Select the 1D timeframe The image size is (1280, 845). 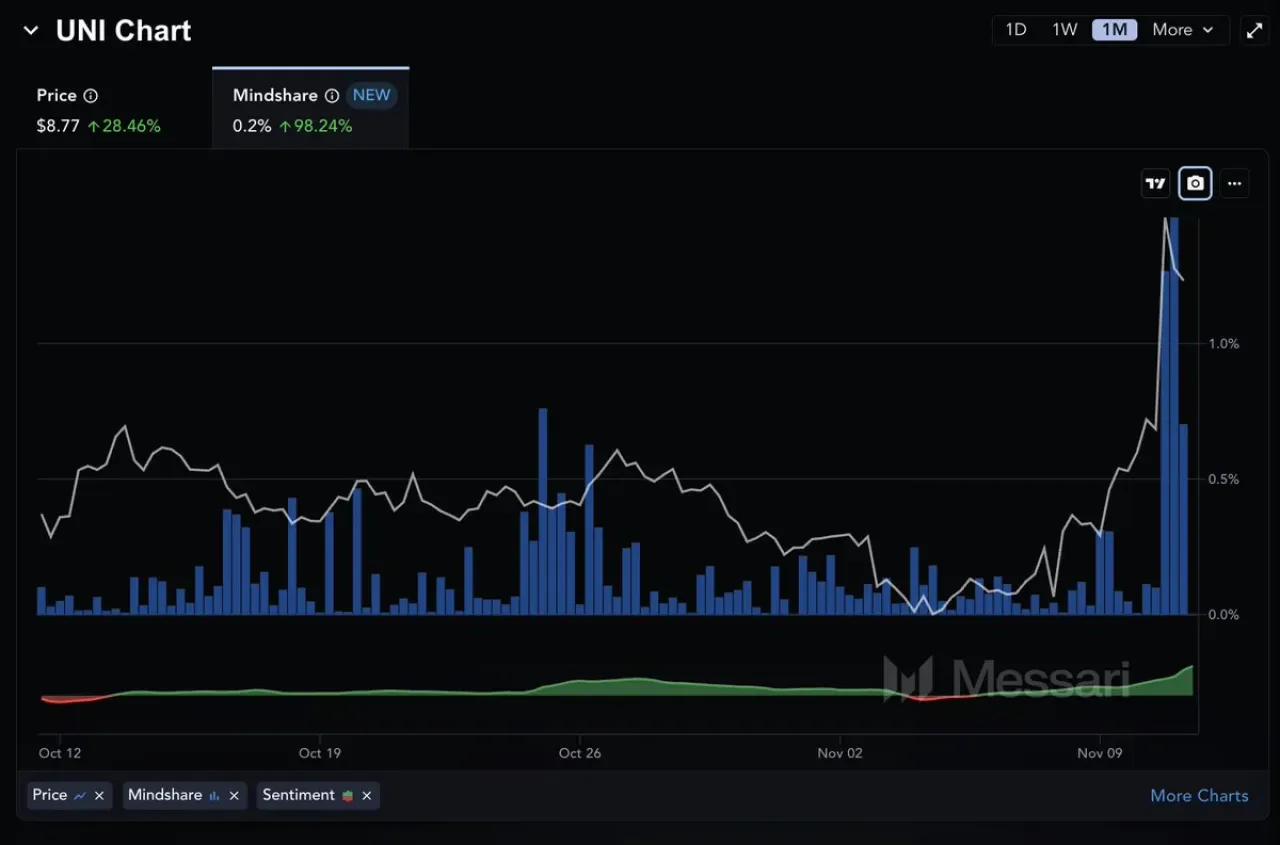[x=1016, y=30]
